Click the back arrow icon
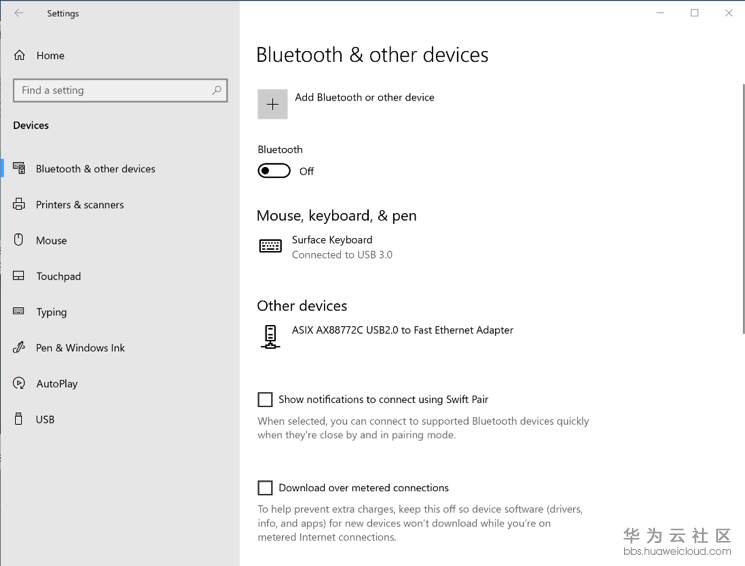Viewport: 745px width, 566px height. (19, 13)
